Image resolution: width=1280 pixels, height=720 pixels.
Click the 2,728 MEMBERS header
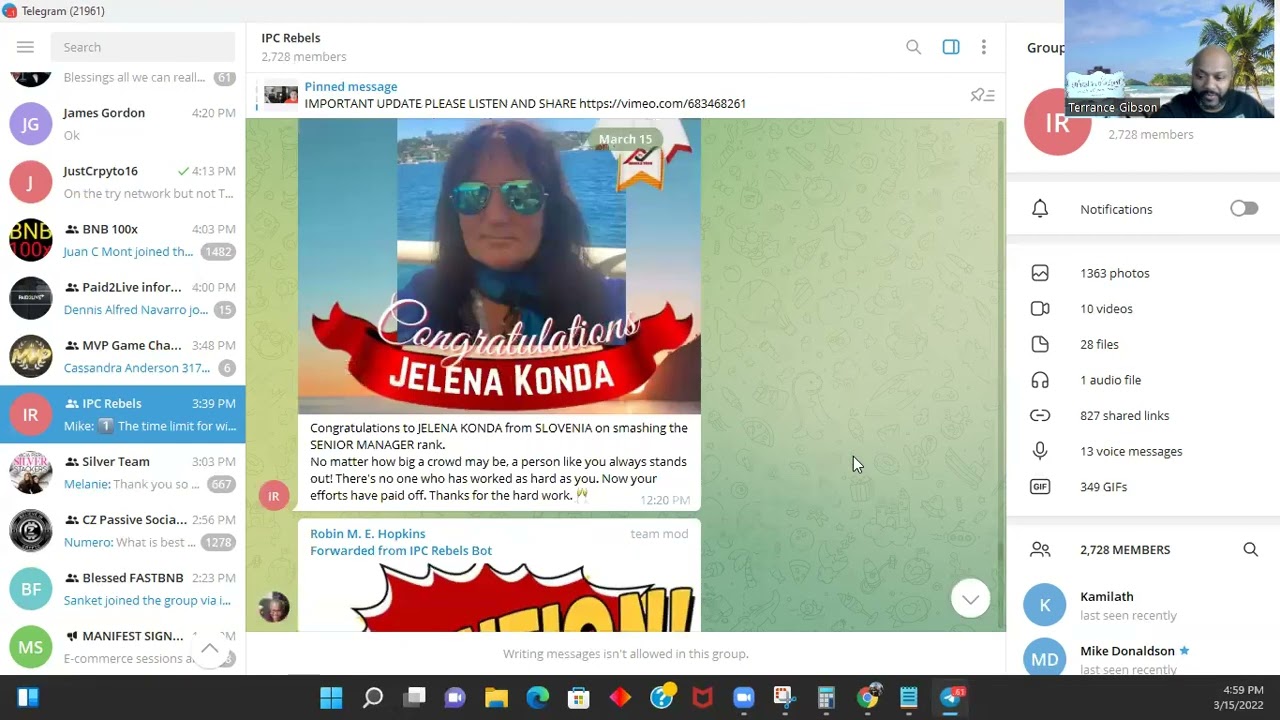1125,549
